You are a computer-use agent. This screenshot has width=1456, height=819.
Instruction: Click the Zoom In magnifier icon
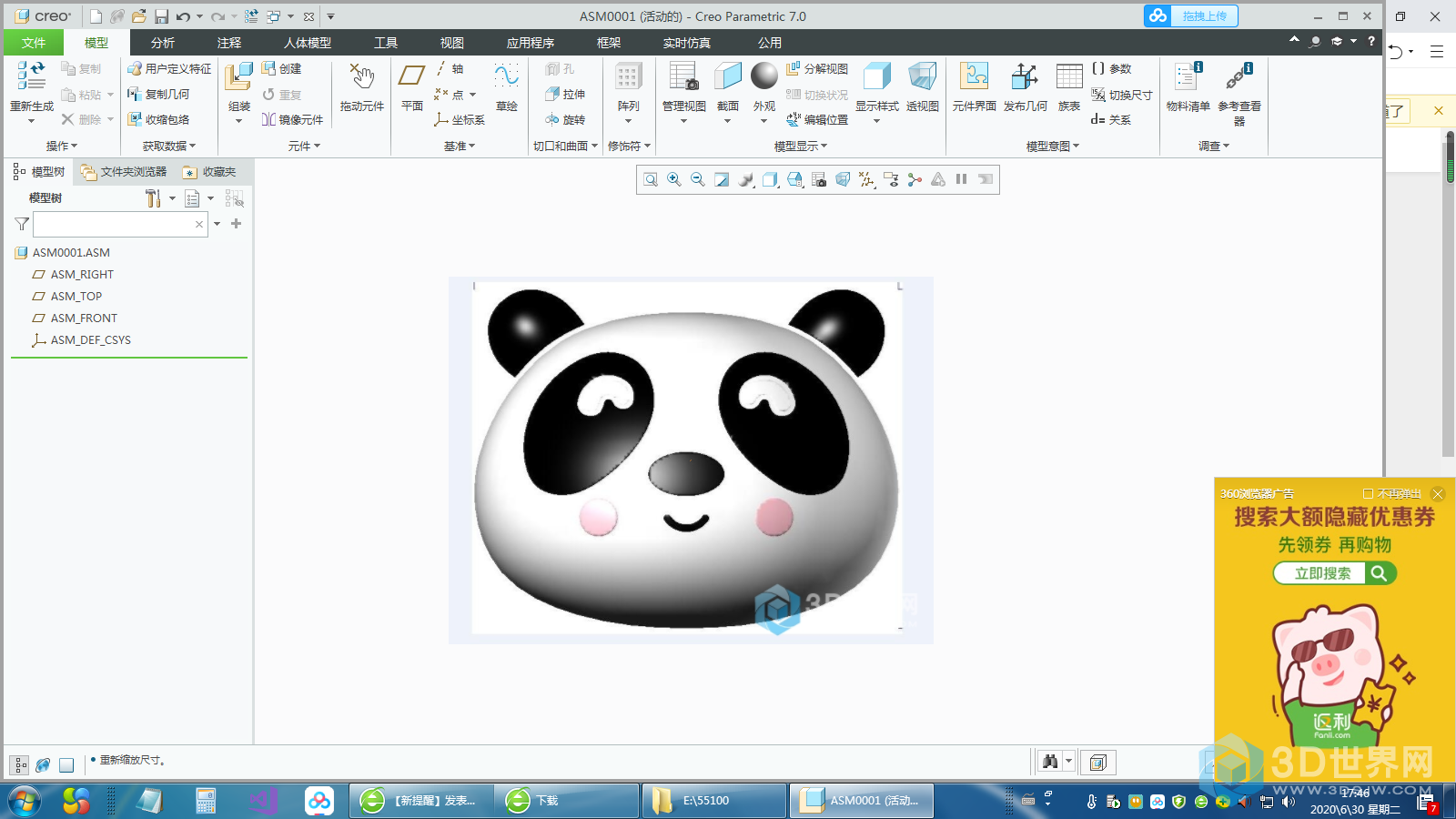tap(674, 179)
